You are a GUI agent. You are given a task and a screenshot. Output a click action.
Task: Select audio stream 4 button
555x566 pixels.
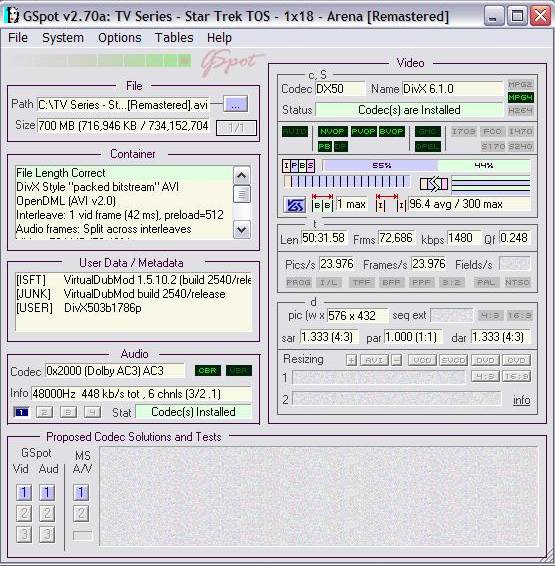point(92,412)
